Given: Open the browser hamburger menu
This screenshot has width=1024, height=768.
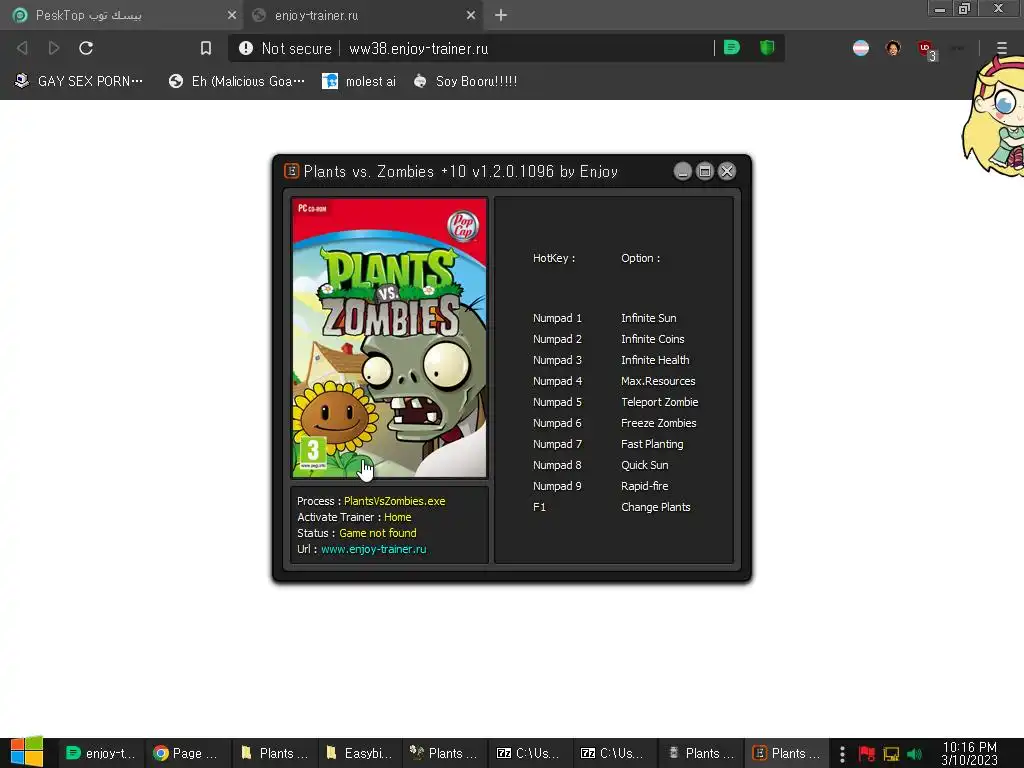Looking at the screenshot, I should [1002, 48].
